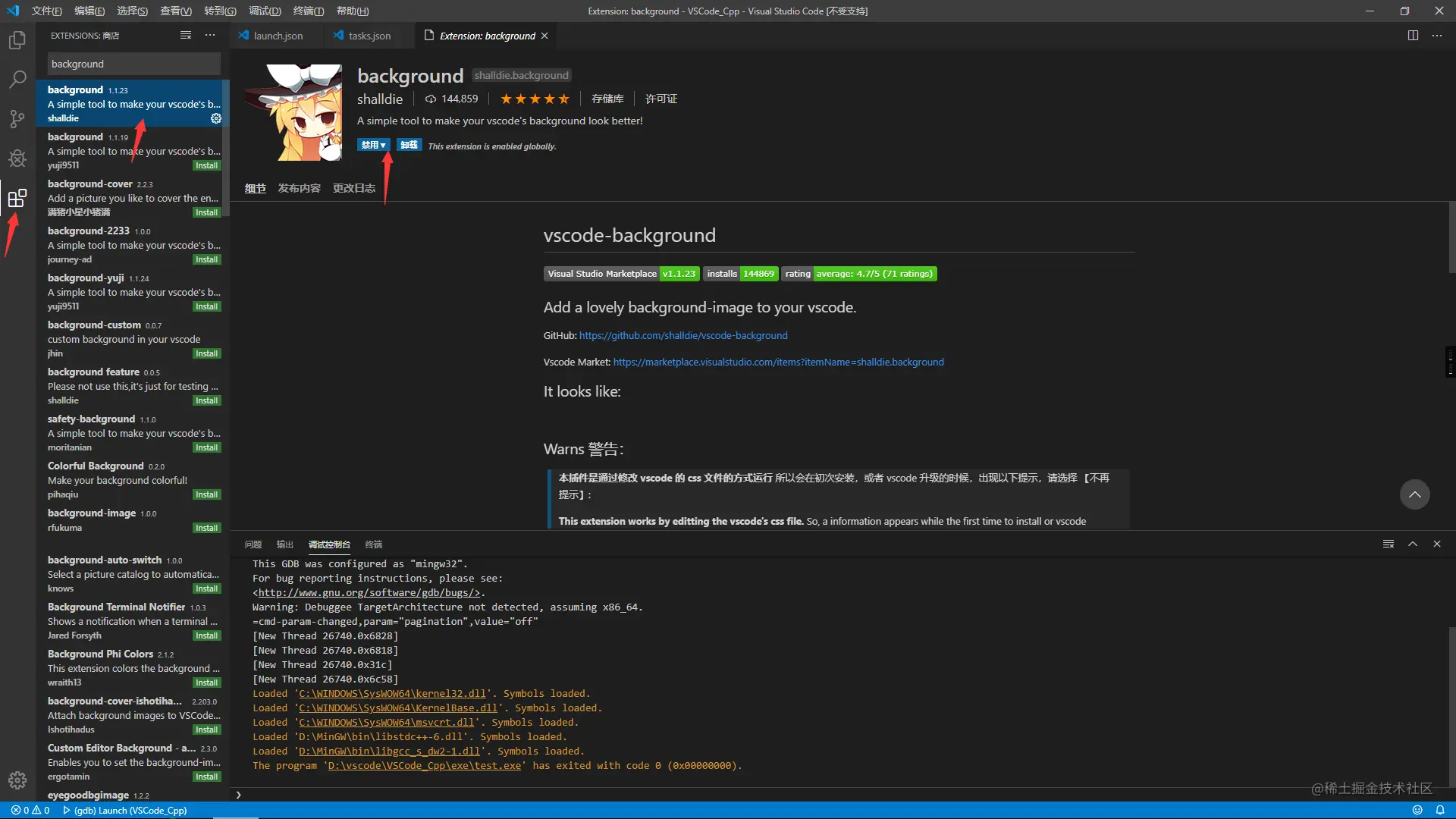The image size is (1456, 819).
Task: Open Extensions panel more actions menu
Action: (x=210, y=36)
